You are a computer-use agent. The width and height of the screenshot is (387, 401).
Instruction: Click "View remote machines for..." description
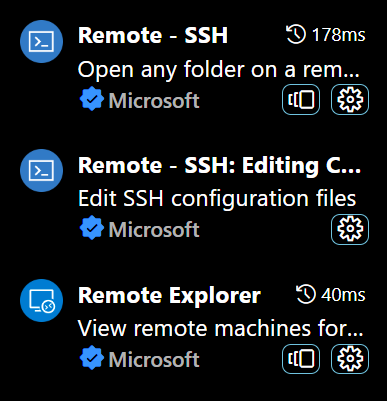tap(220, 328)
